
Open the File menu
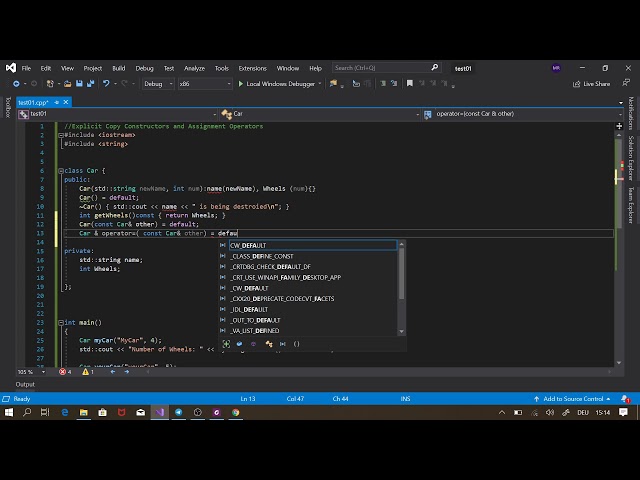pyautogui.click(x=26, y=68)
